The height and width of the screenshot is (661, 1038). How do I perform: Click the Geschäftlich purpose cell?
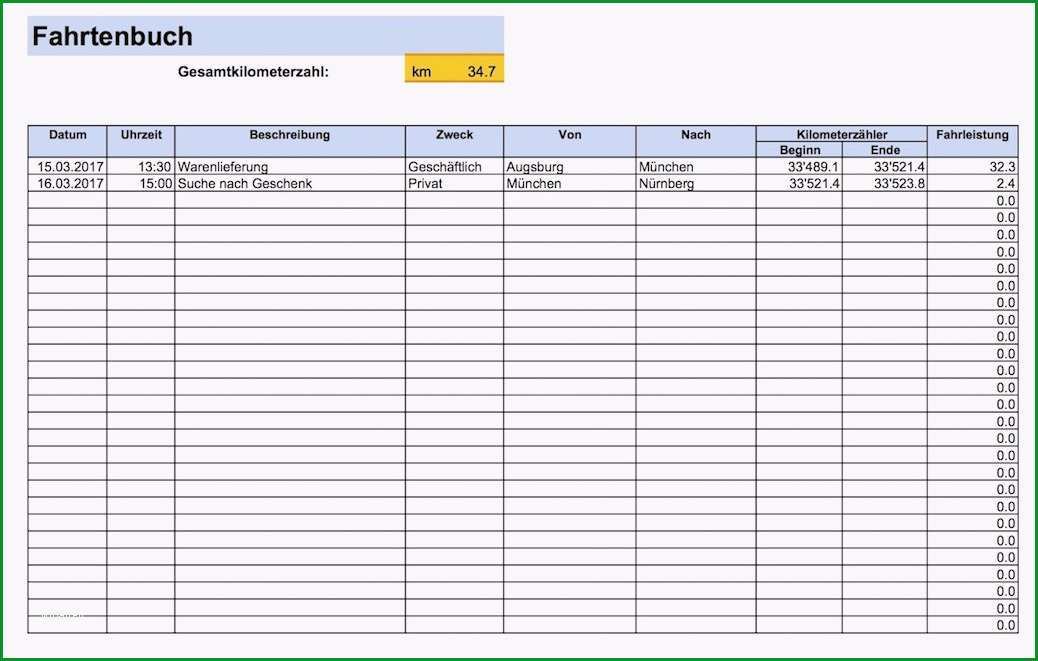click(x=454, y=166)
